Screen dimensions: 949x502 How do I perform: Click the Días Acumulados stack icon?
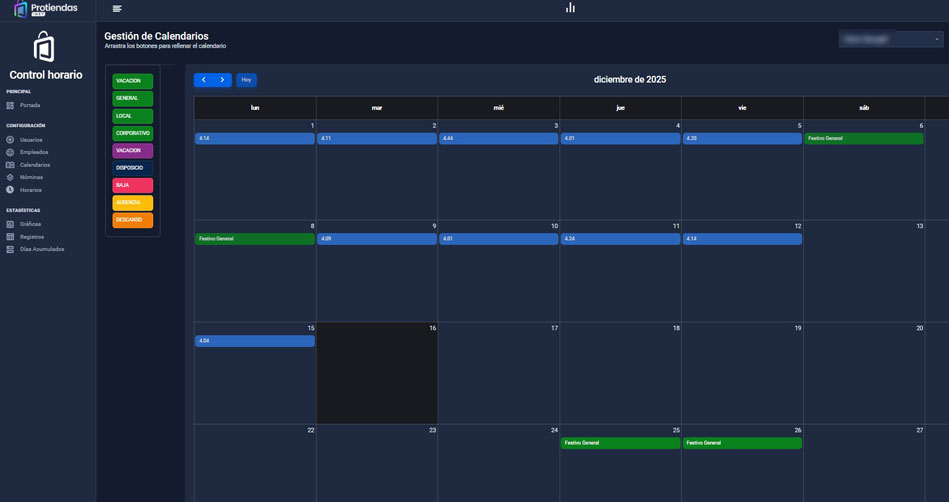(x=10, y=249)
